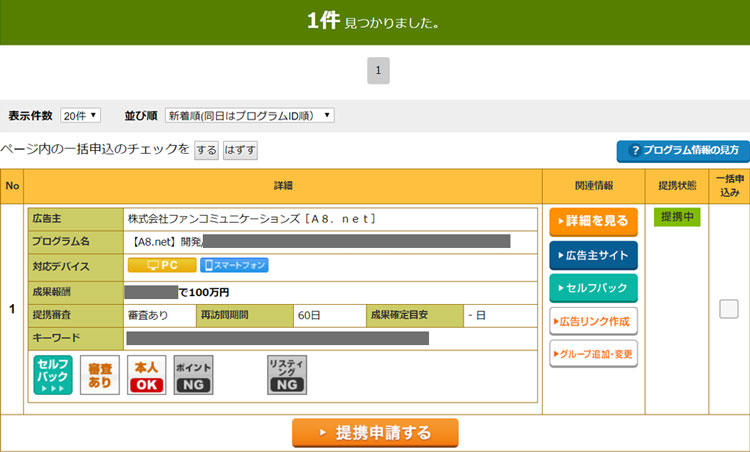This screenshot has width=750, height=452.
Task: Click advertiser name 株式会社ファンコミュニケーションズ
Action: (x=252, y=219)
